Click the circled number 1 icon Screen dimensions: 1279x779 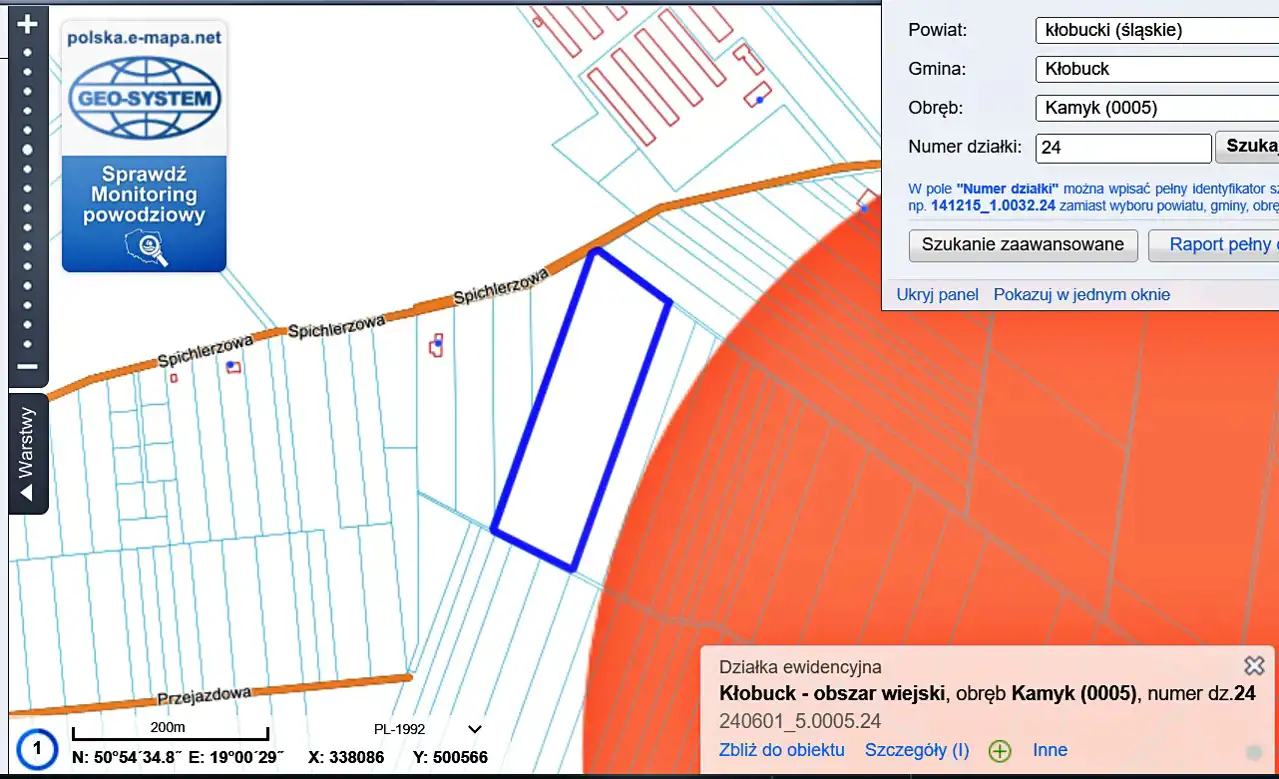pos(37,748)
